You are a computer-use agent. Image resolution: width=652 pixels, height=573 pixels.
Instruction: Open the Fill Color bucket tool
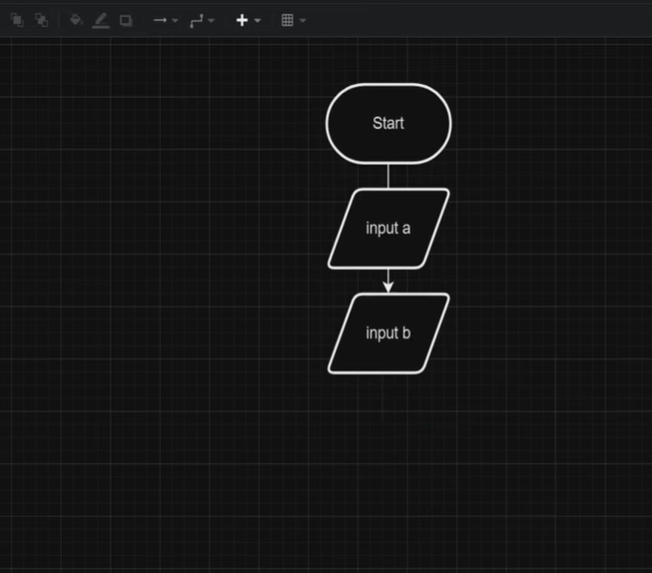pos(75,20)
